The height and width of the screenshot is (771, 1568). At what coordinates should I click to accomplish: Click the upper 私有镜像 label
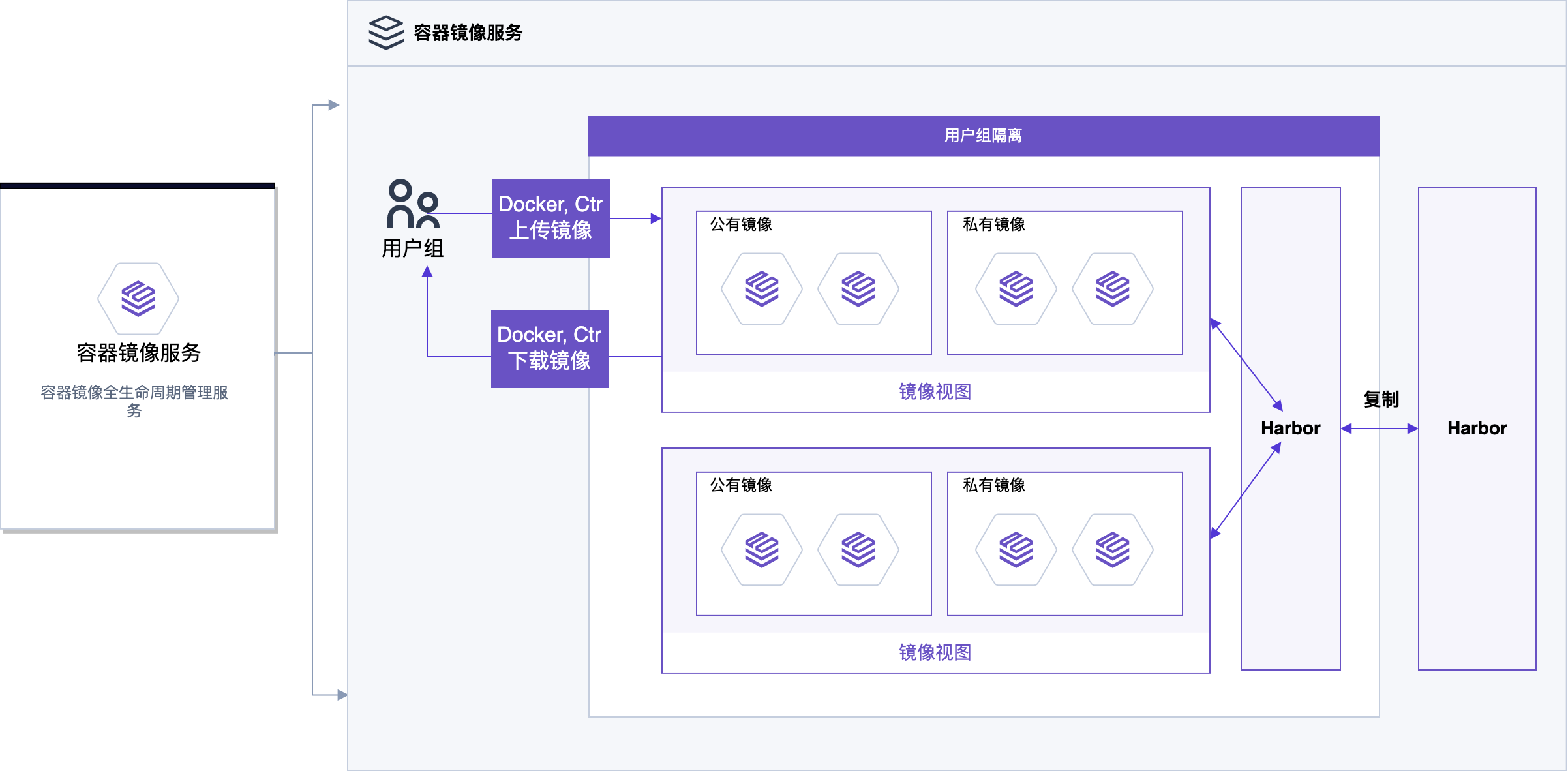[994, 224]
